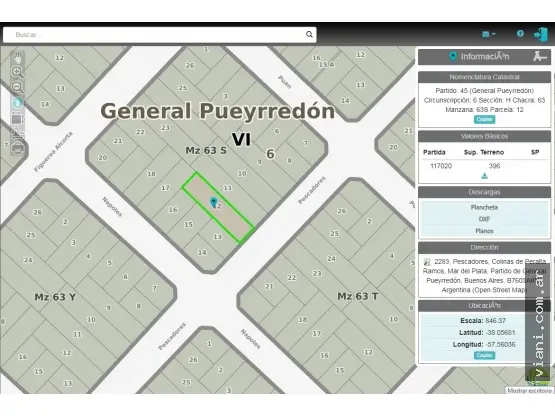Viewport: 555px width, 416px height.
Task: Click the Puan street label
Action: coord(285,81)
